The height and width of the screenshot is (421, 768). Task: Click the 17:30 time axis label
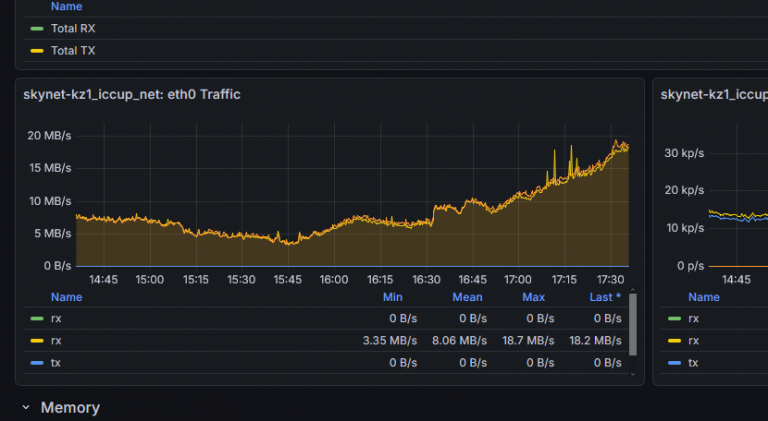pyautogui.click(x=610, y=280)
